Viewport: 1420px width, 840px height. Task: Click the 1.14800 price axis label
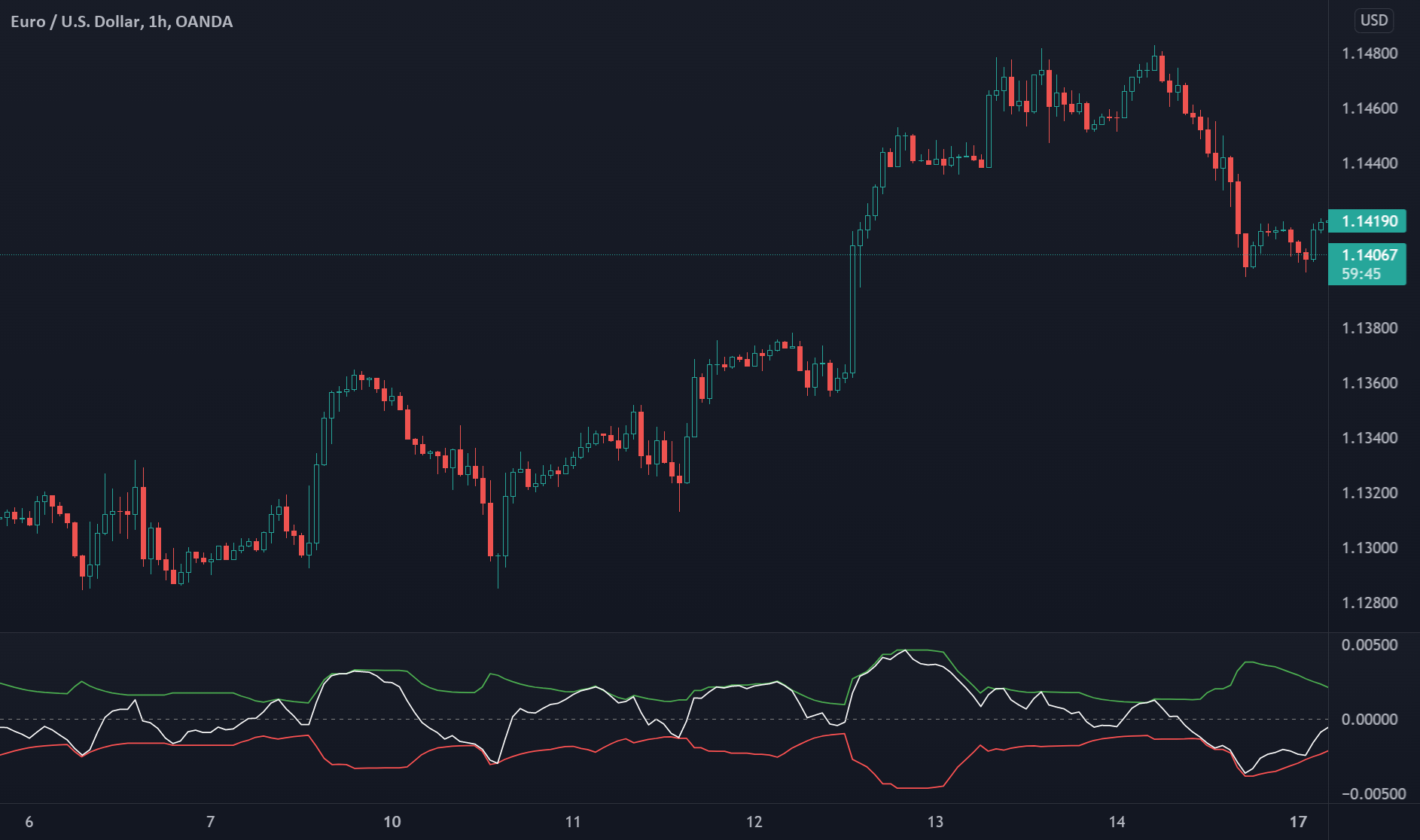[1370, 53]
